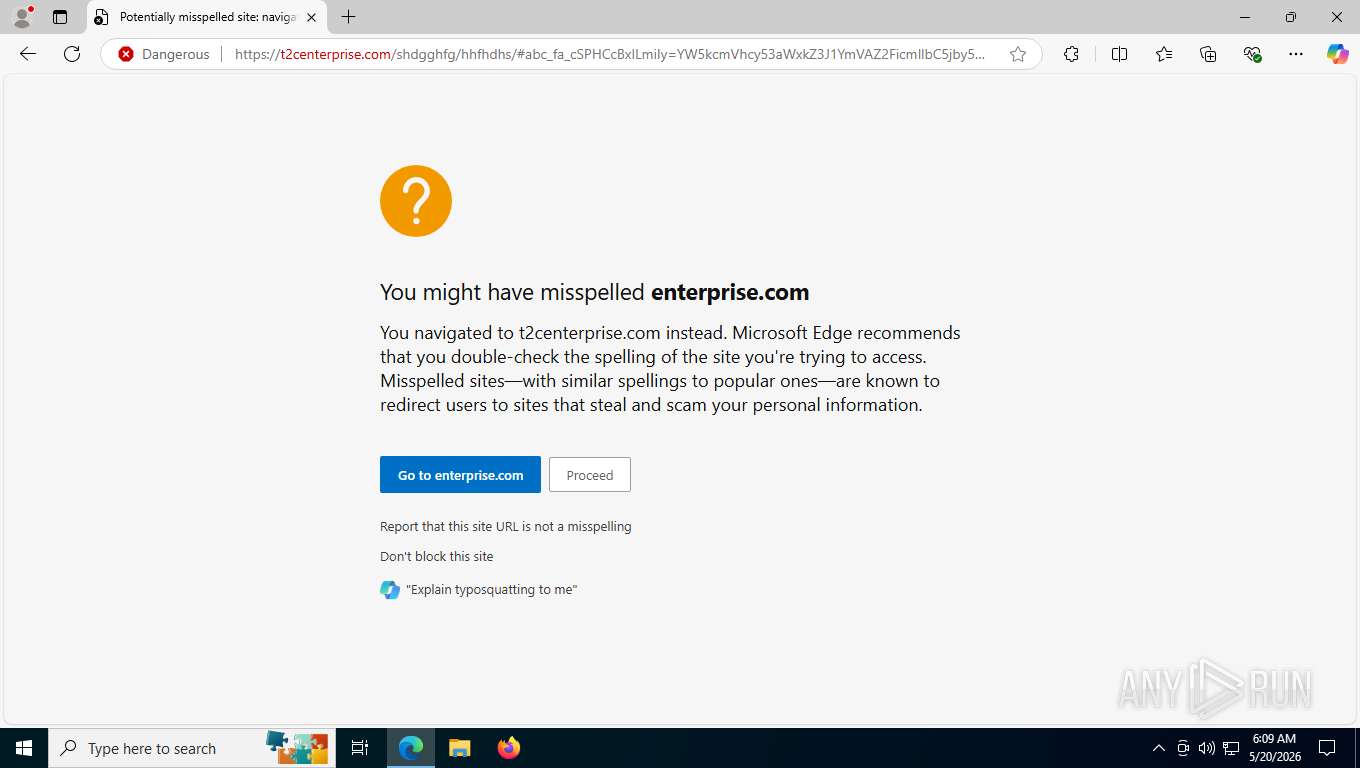This screenshot has width=1360, height=768.
Task: Open File Explorer from the taskbar
Action: [x=459, y=748]
